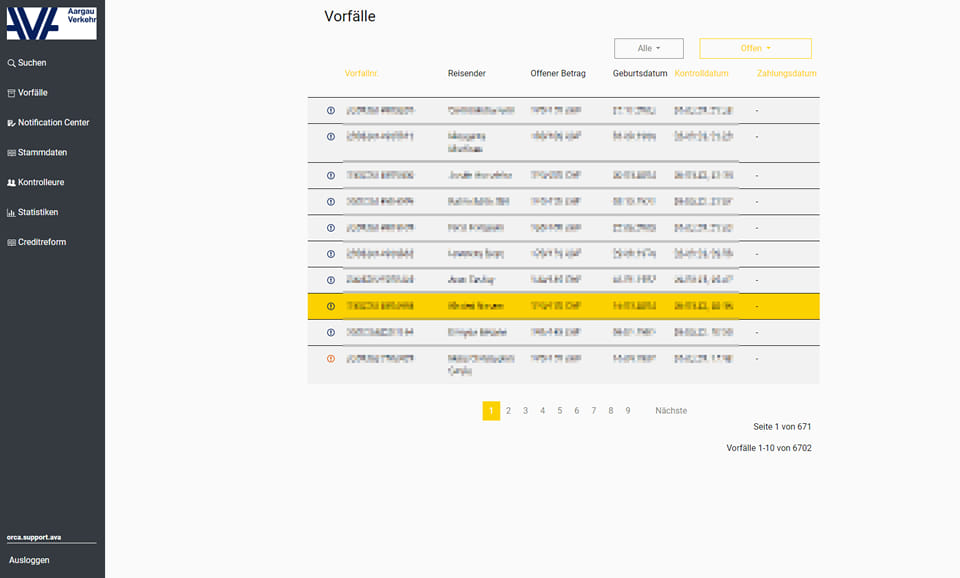Click the Suchen magnifier icon in sidebar

coord(11,63)
